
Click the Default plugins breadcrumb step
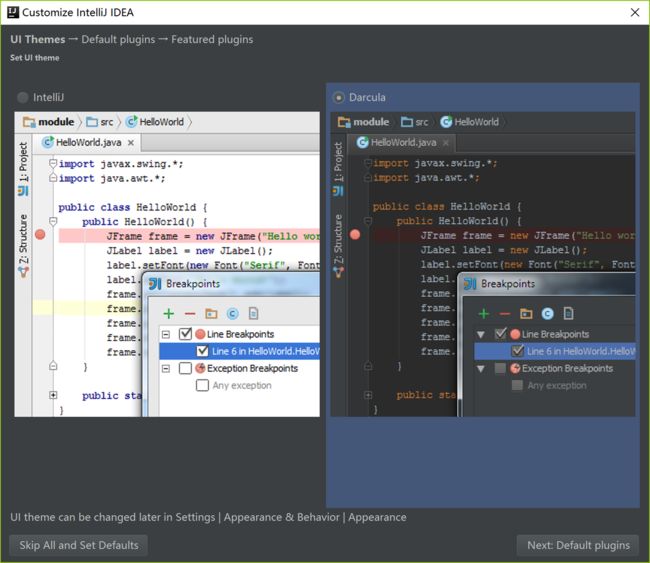coord(118,39)
